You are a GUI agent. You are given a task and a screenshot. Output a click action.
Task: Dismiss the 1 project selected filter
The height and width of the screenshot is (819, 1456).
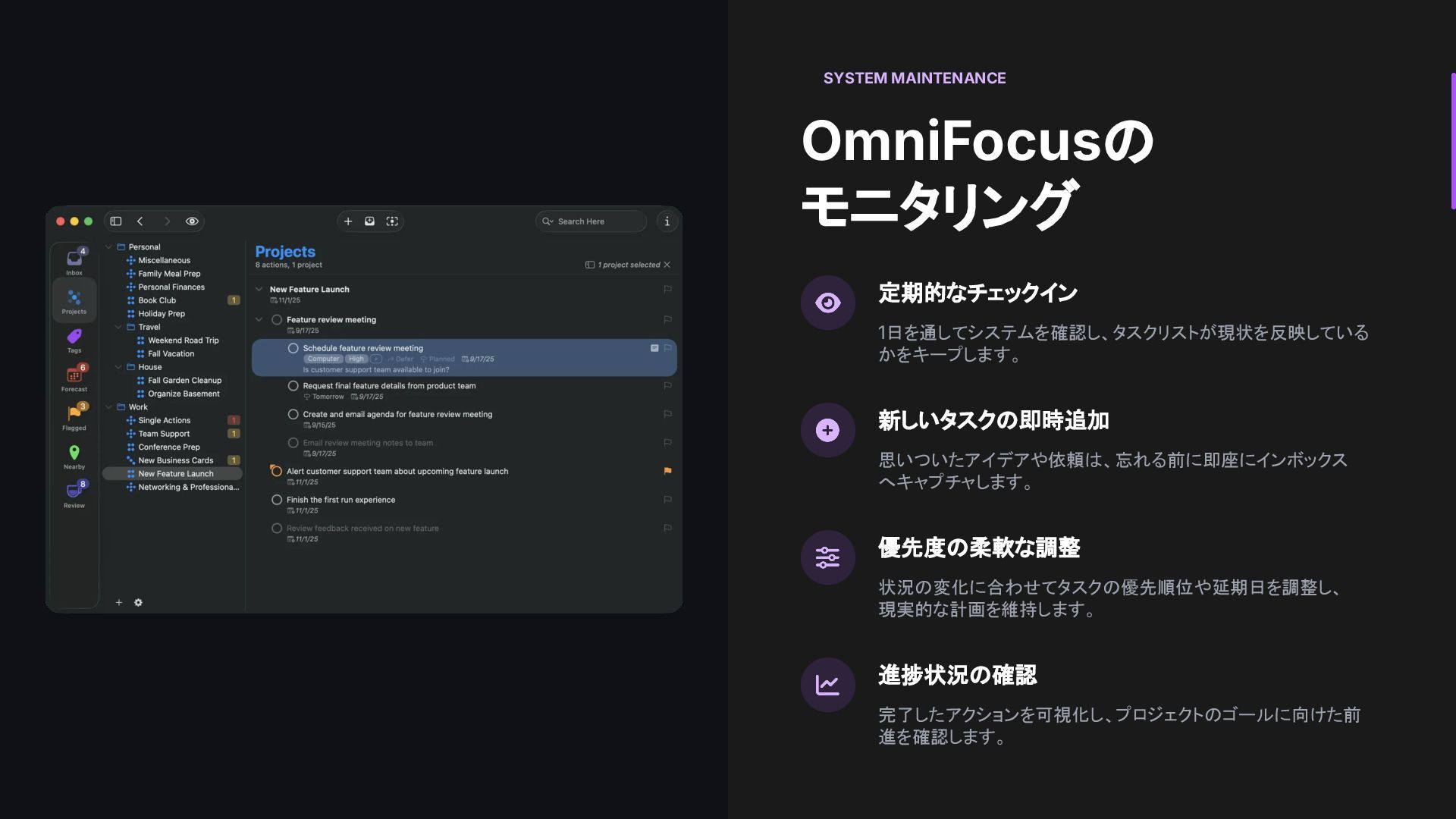(x=667, y=265)
